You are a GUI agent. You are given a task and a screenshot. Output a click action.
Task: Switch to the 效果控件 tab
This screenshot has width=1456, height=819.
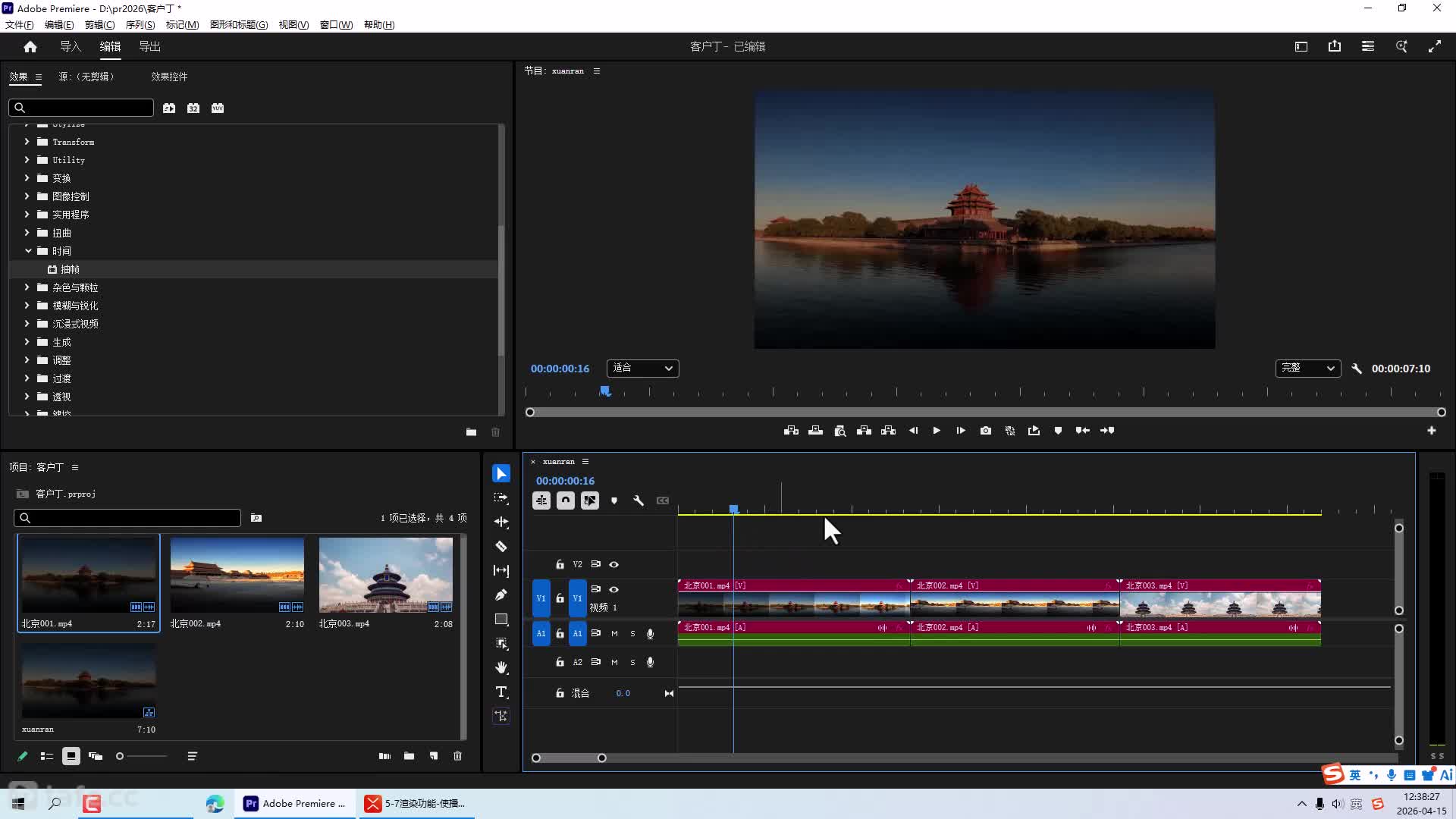[x=169, y=77]
